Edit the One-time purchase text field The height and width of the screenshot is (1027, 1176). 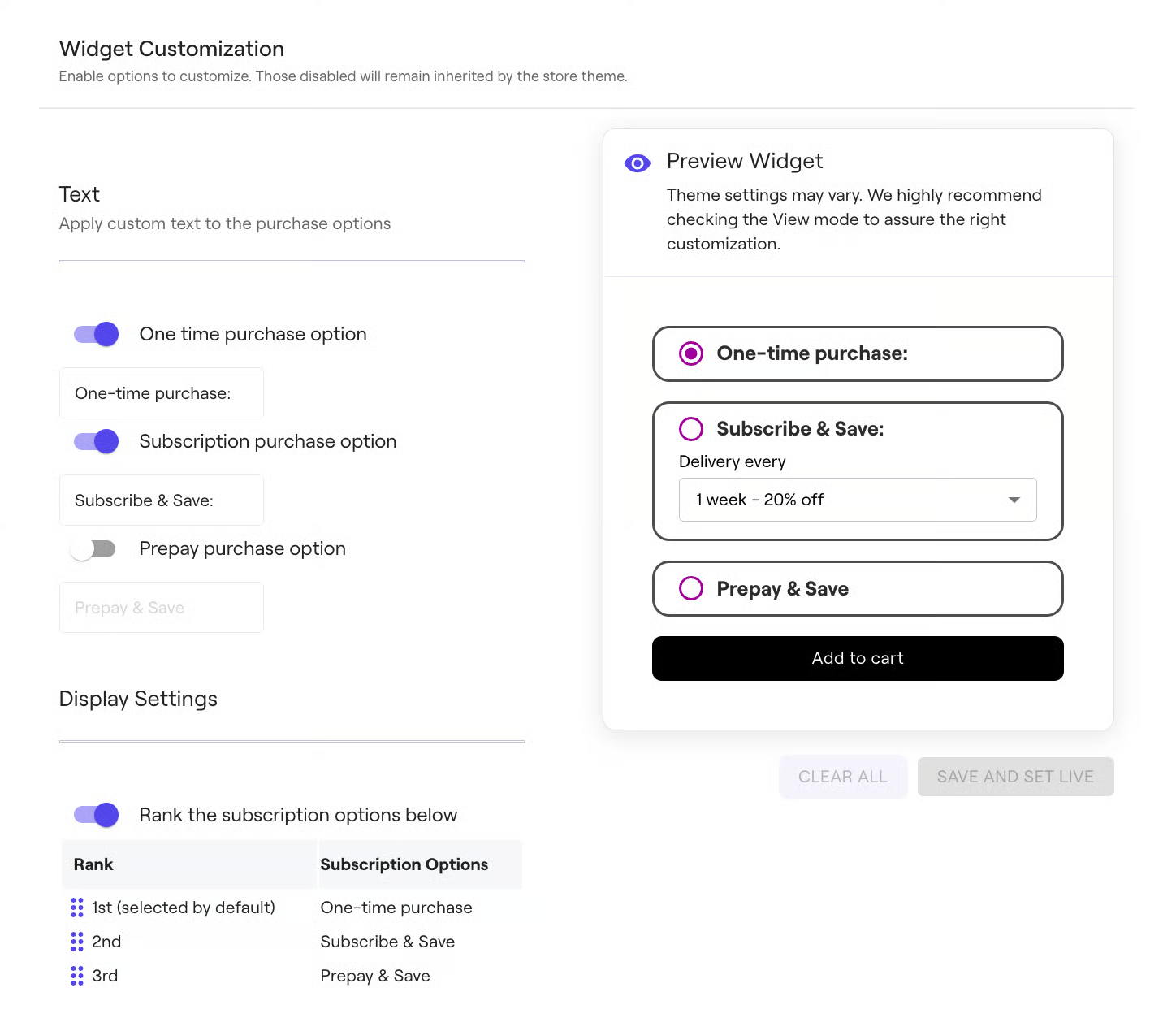(x=162, y=393)
